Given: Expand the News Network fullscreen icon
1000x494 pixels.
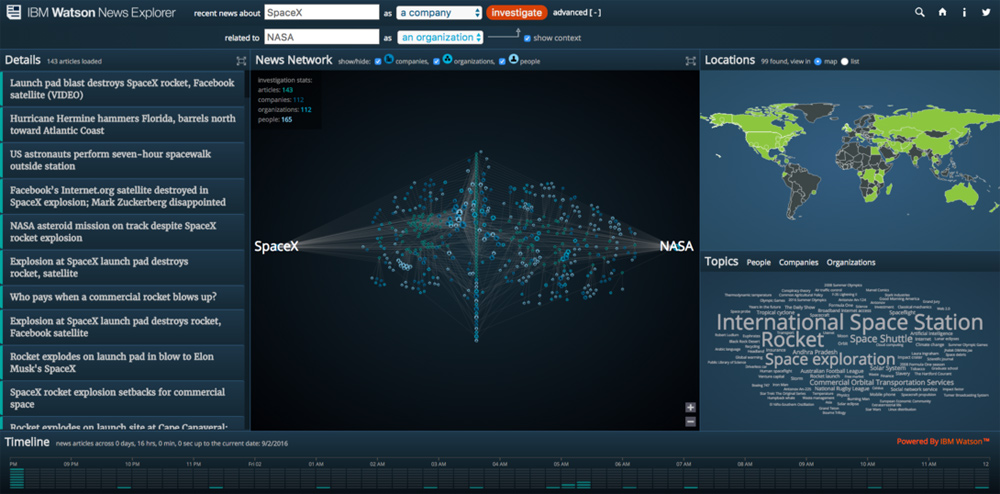Looking at the screenshot, I should point(691,61).
